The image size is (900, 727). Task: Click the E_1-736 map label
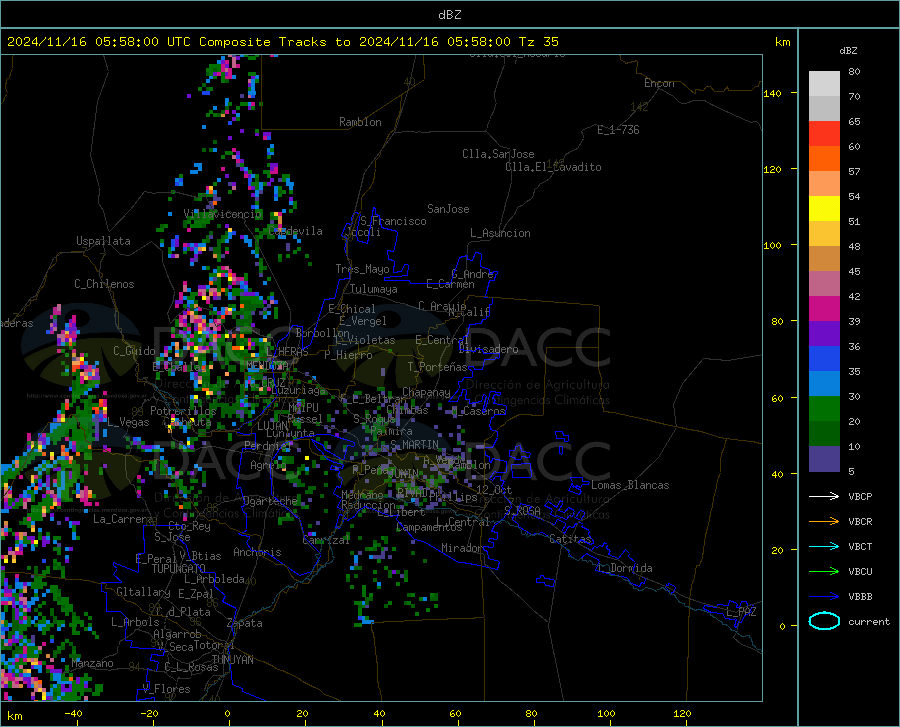point(618,130)
